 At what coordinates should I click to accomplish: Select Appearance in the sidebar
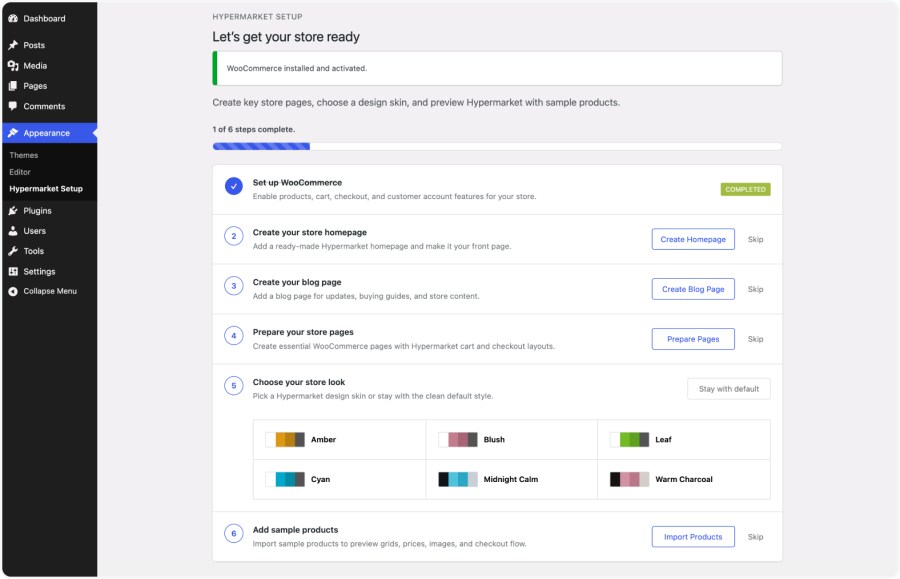pos(49,133)
